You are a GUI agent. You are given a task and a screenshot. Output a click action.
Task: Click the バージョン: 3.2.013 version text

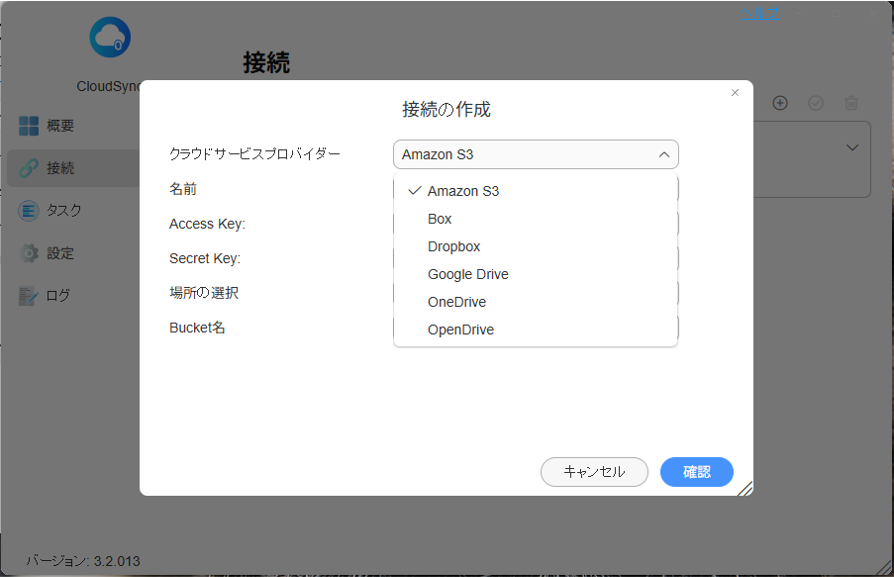pyautogui.click(x=83, y=561)
